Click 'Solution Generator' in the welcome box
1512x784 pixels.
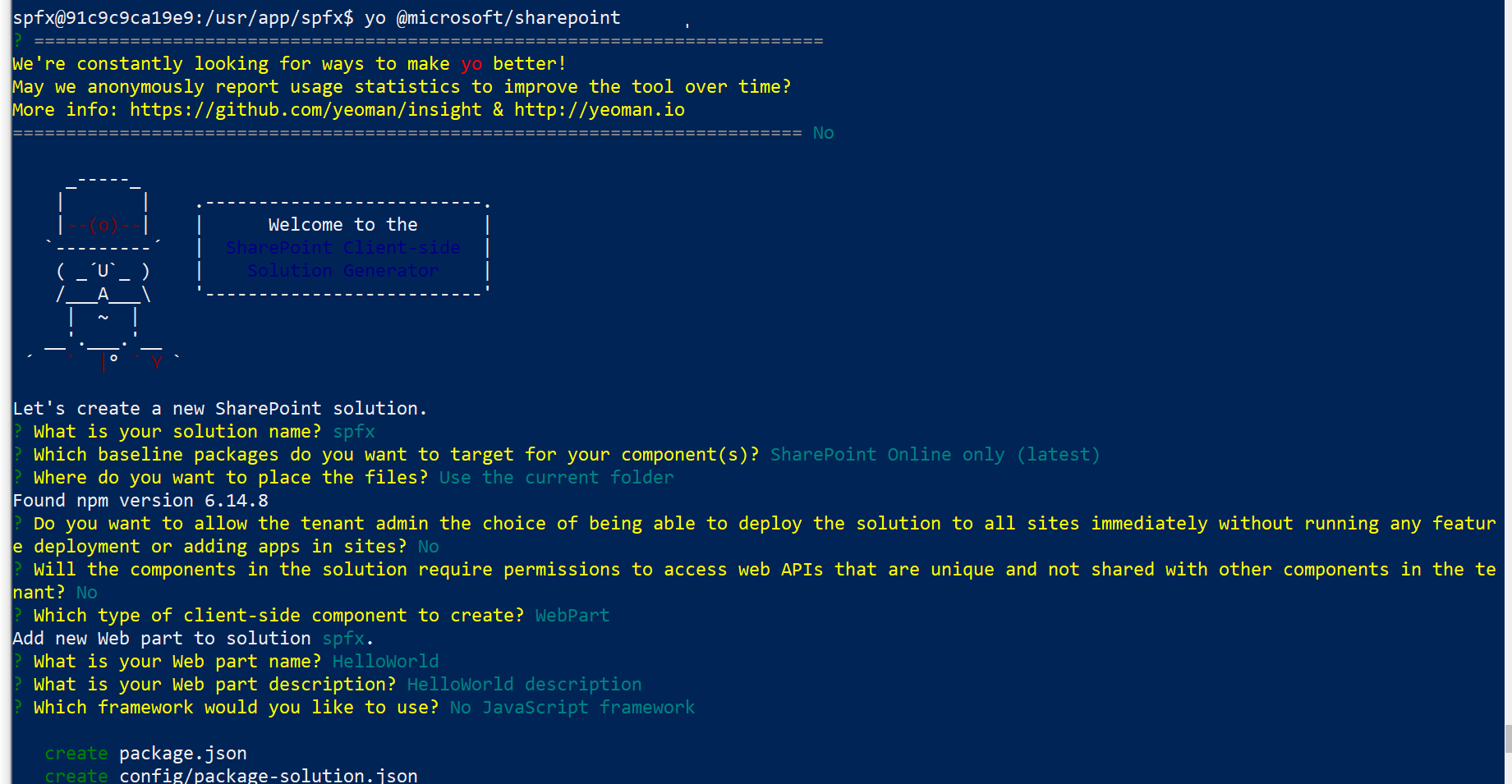coord(342,271)
